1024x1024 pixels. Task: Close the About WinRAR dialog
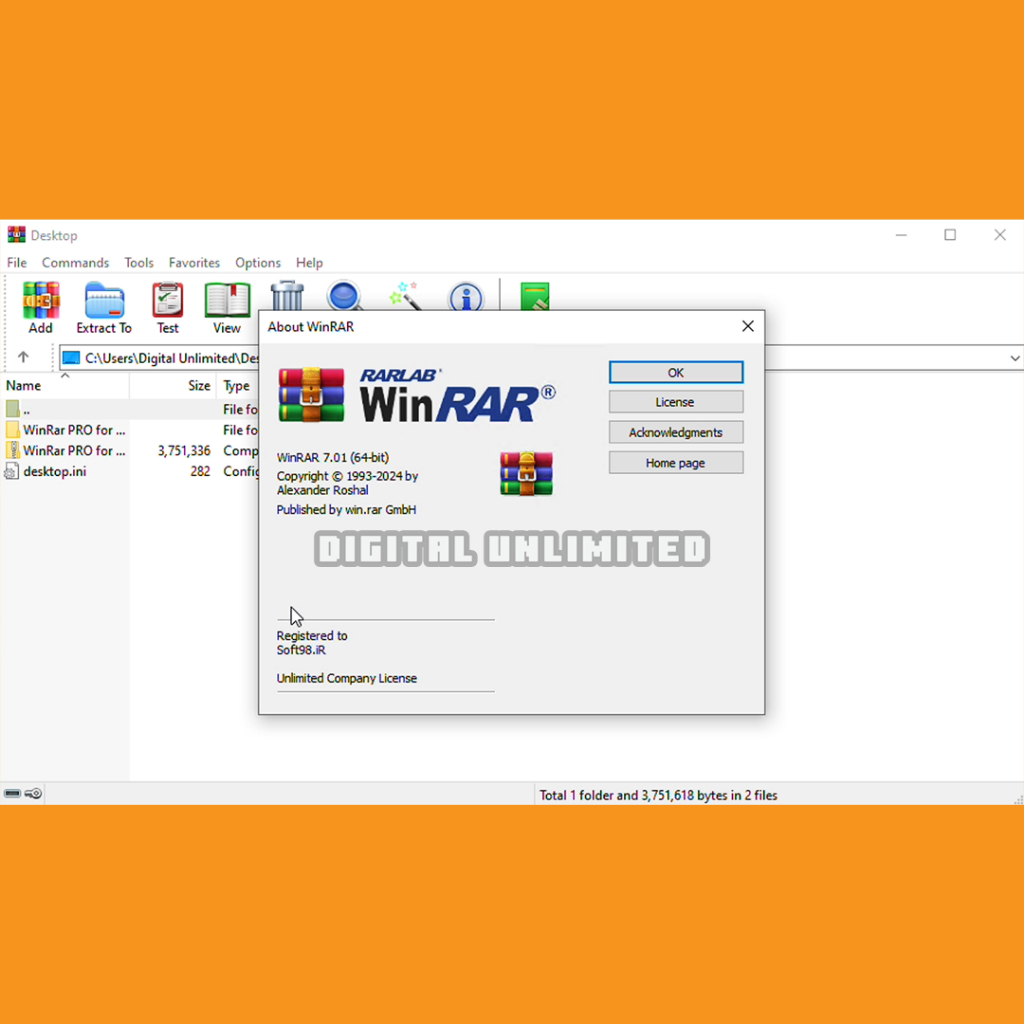click(x=747, y=326)
